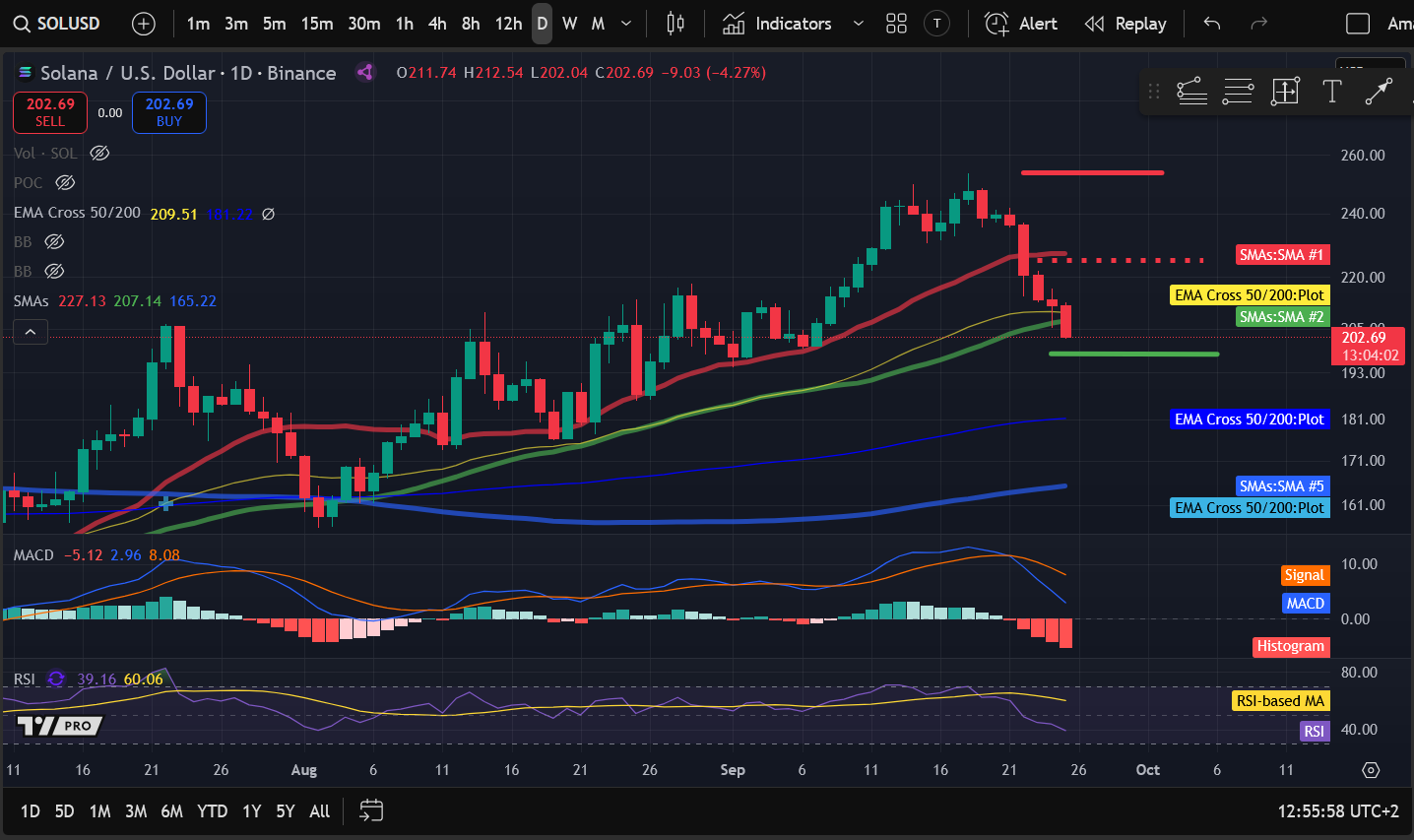Viewport: 1414px width, 840px height.
Task: Click the red SMAs:SMA #1 label
Action: [x=1281, y=255]
